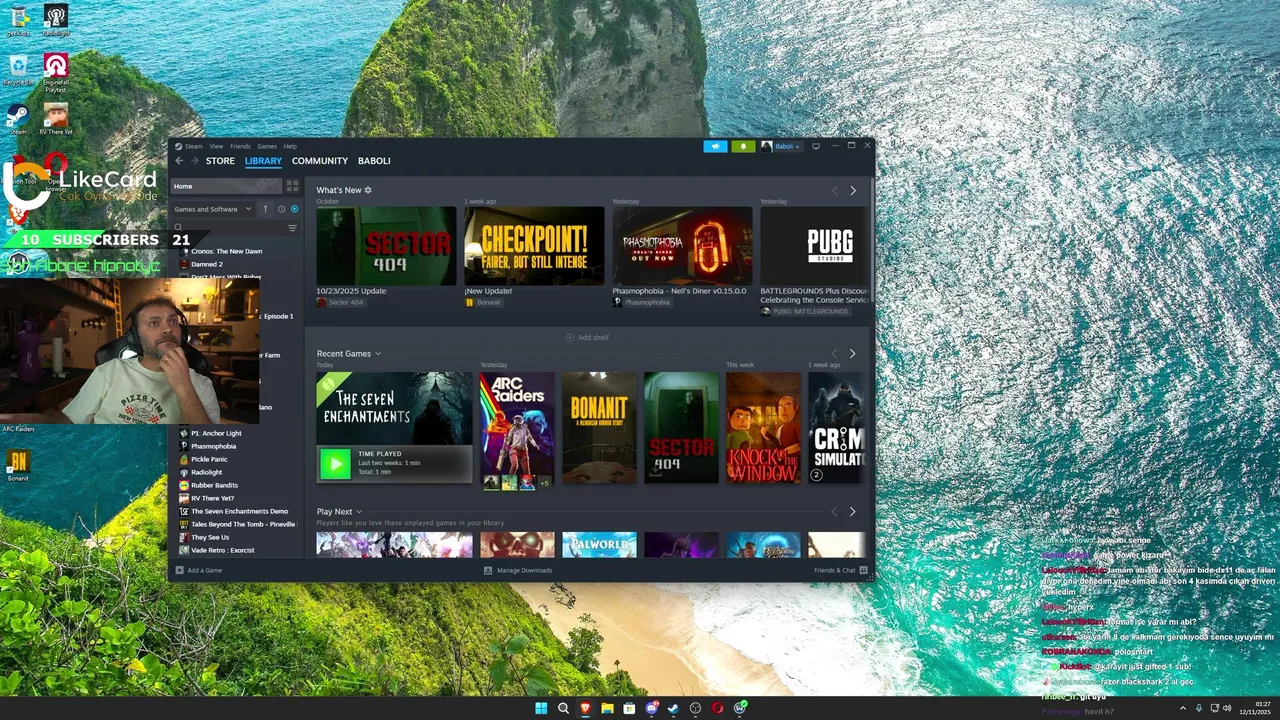Screen dimensions: 1280x720
Task: Toggle the ready-to-play filter icon
Action: pos(293,209)
